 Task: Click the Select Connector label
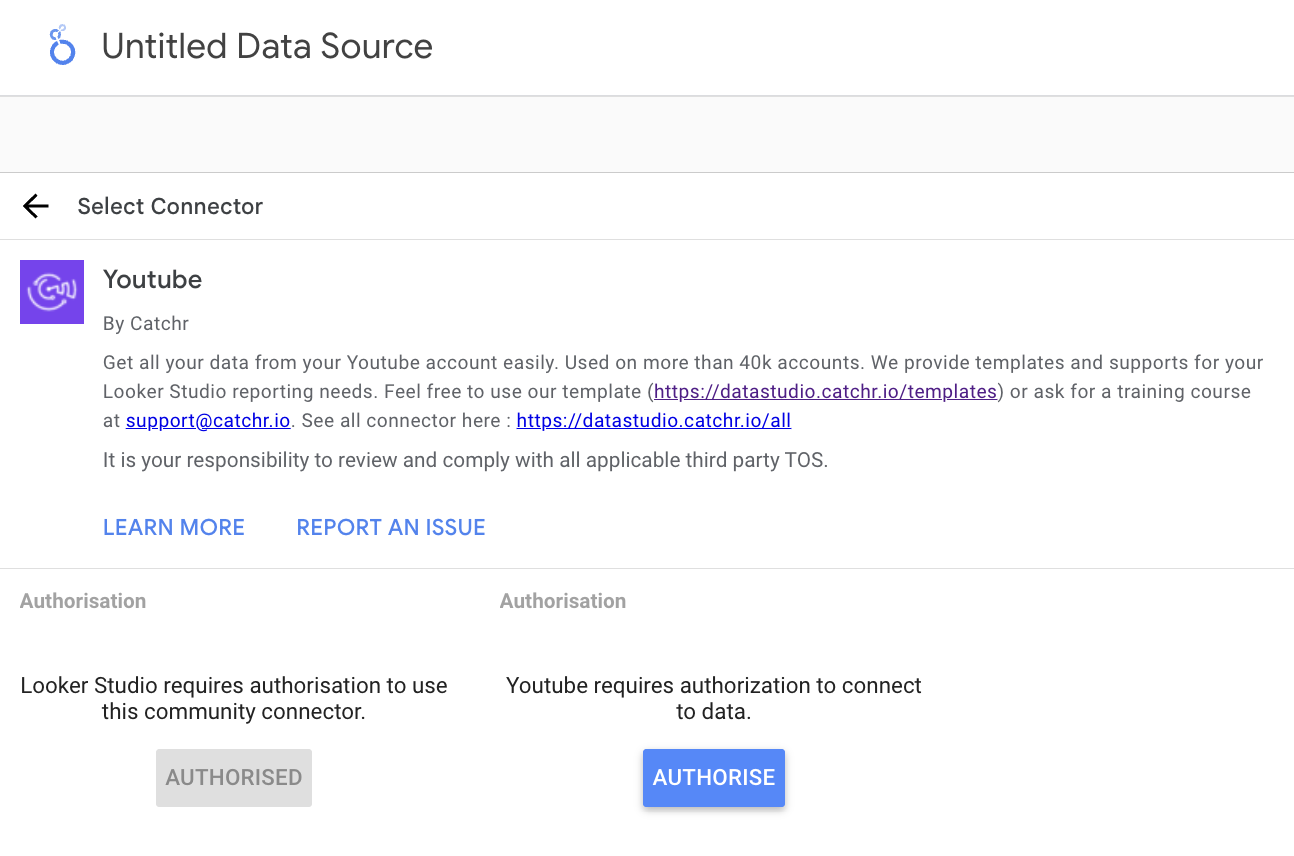tap(169, 206)
